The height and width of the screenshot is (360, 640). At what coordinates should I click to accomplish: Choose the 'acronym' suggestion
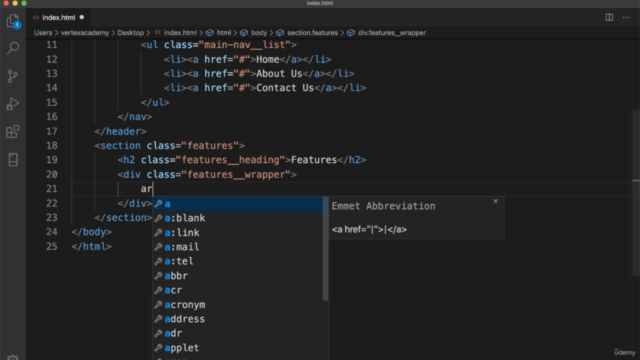coord(238,305)
